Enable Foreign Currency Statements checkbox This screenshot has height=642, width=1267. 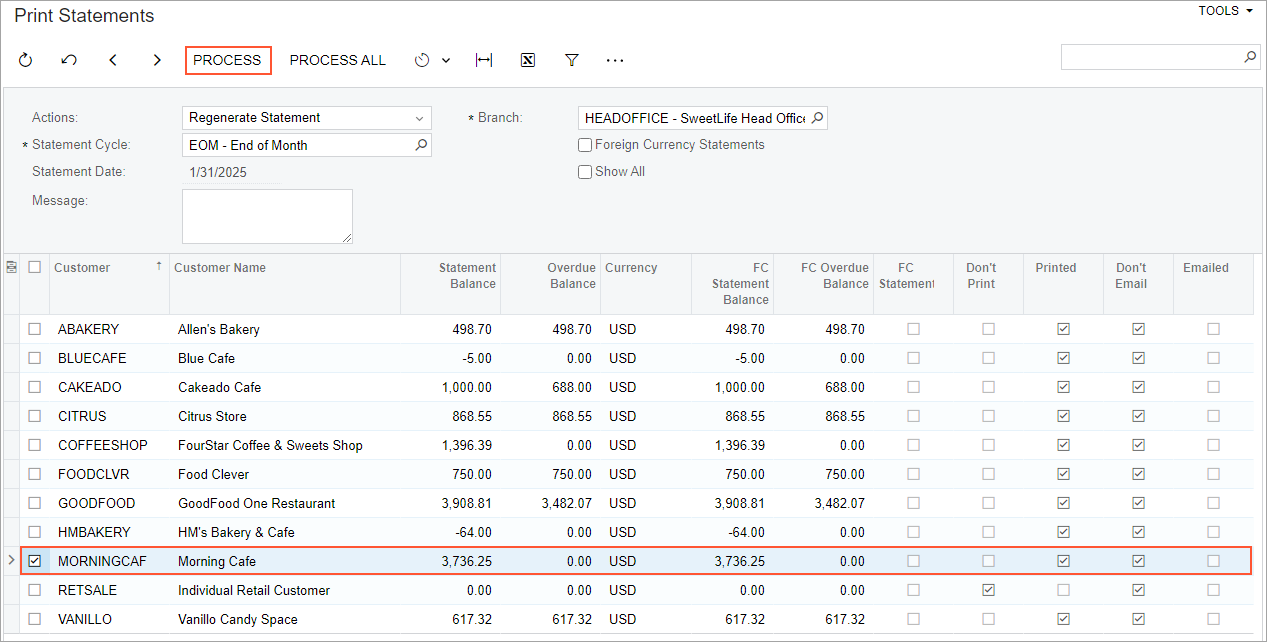click(585, 145)
